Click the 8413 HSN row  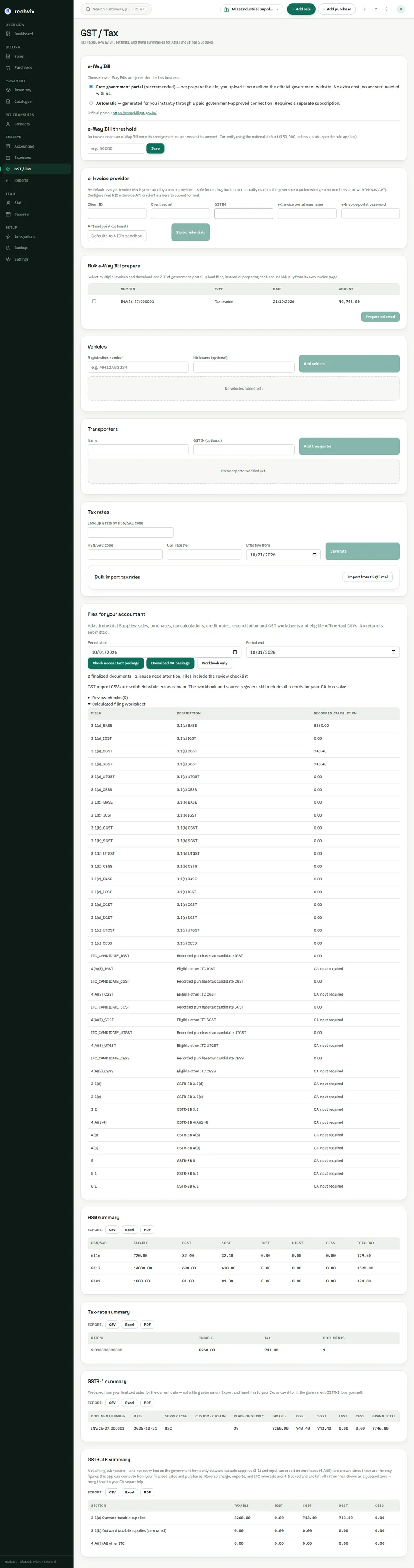coord(244,1268)
